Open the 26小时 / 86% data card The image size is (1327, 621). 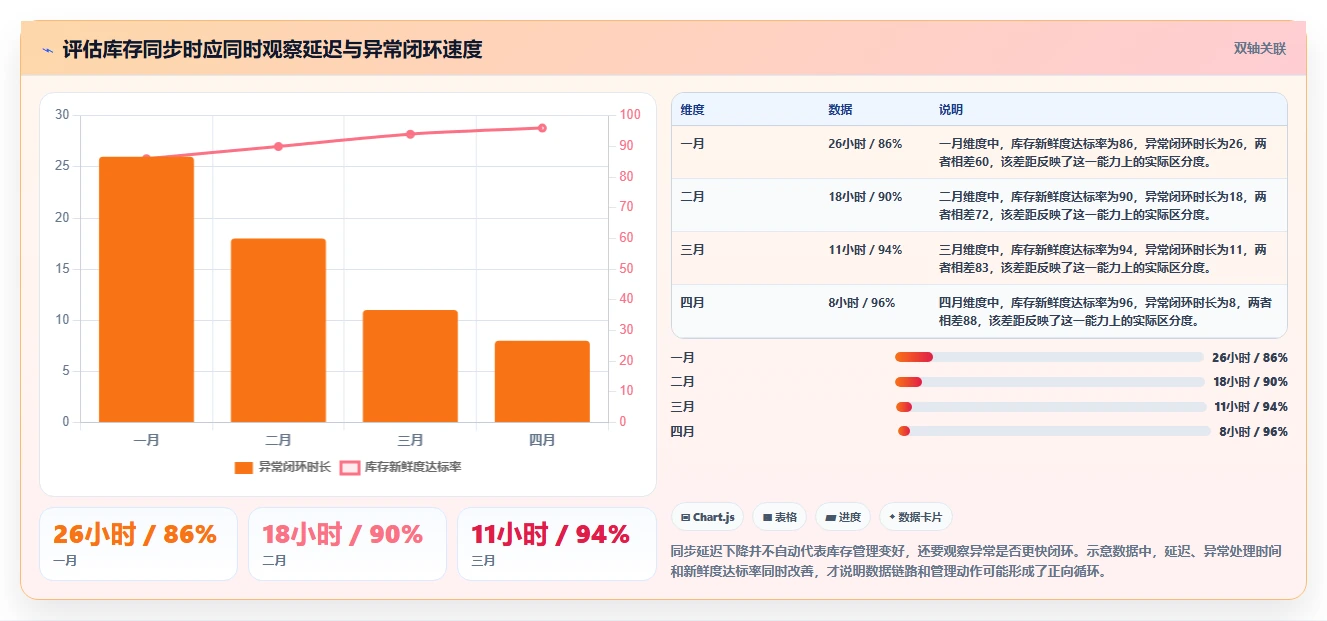pyautogui.click(x=138, y=544)
